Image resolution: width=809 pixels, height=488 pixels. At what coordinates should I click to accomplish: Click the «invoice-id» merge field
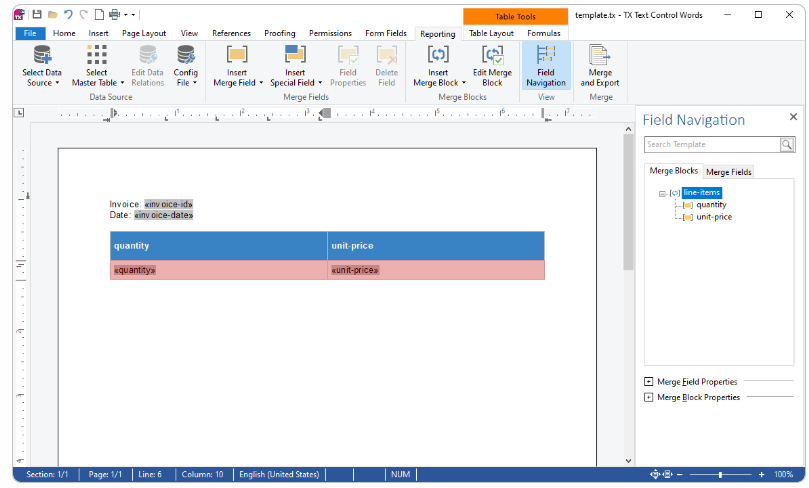pos(168,204)
